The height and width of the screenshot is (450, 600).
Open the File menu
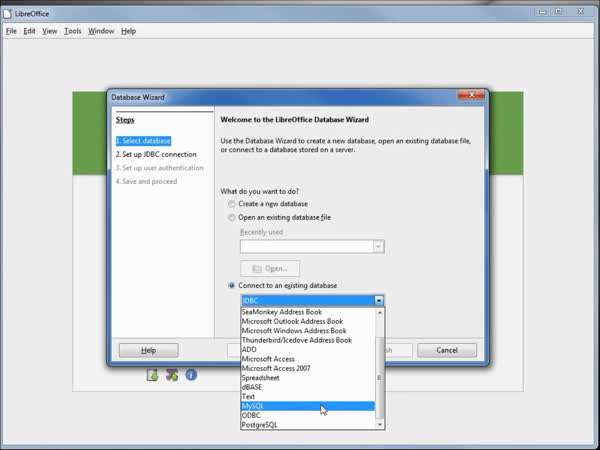(11, 31)
